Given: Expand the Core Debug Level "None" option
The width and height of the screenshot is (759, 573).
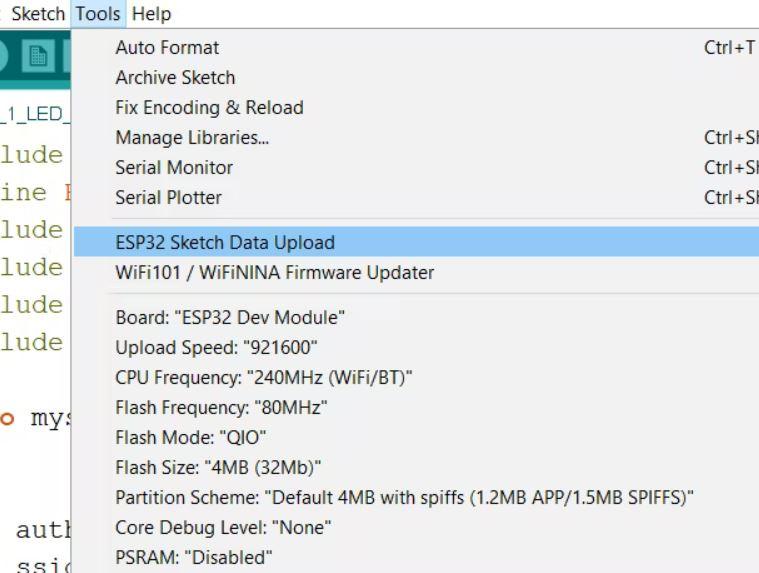Looking at the screenshot, I should click(223, 527).
